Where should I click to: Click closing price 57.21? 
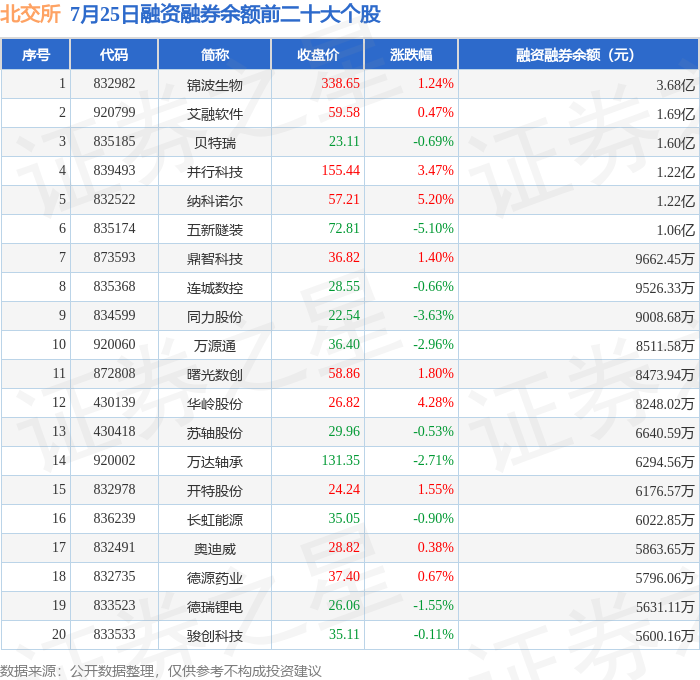click(x=344, y=200)
